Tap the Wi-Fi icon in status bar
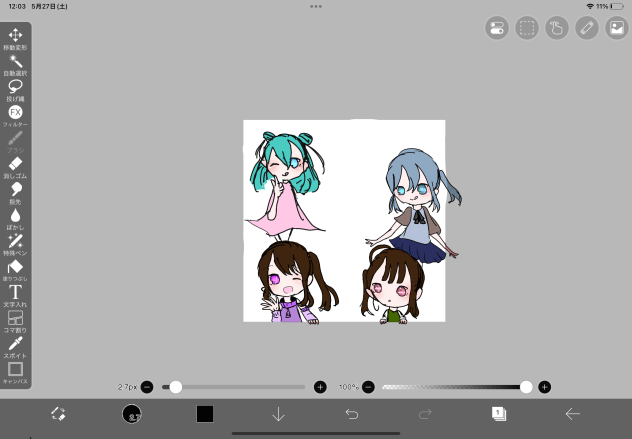 tap(590, 6)
